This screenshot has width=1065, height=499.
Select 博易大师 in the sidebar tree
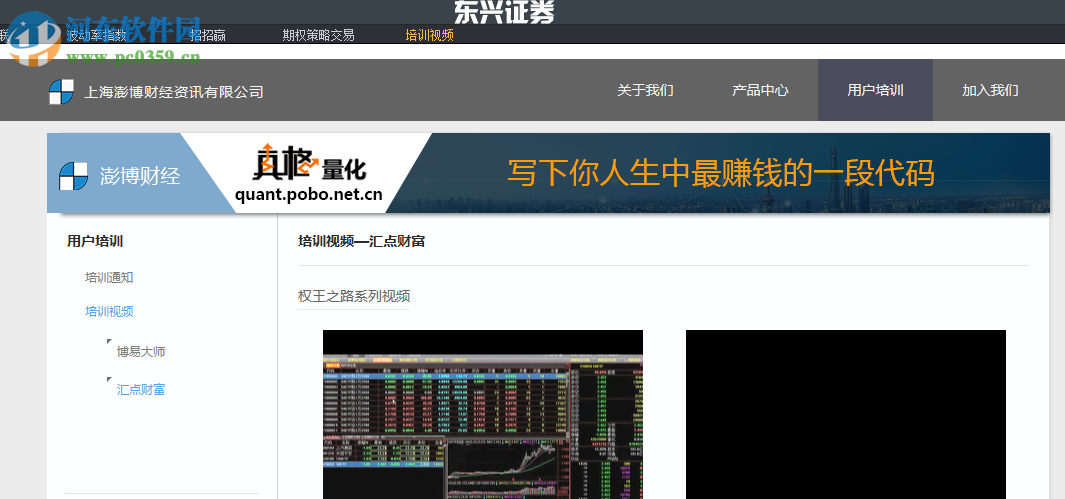pyautogui.click(x=141, y=352)
